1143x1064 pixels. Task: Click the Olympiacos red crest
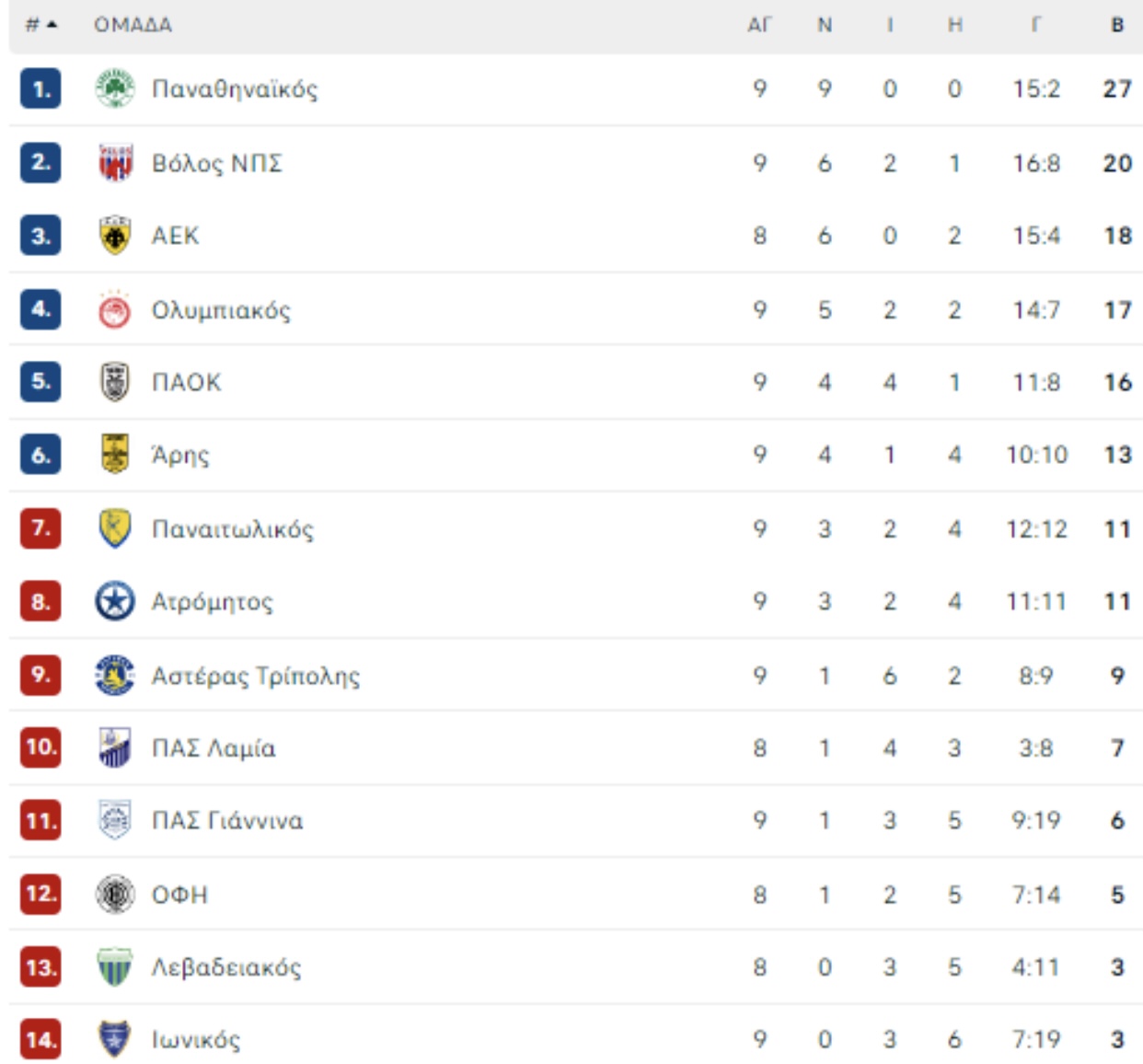tap(115, 309)
